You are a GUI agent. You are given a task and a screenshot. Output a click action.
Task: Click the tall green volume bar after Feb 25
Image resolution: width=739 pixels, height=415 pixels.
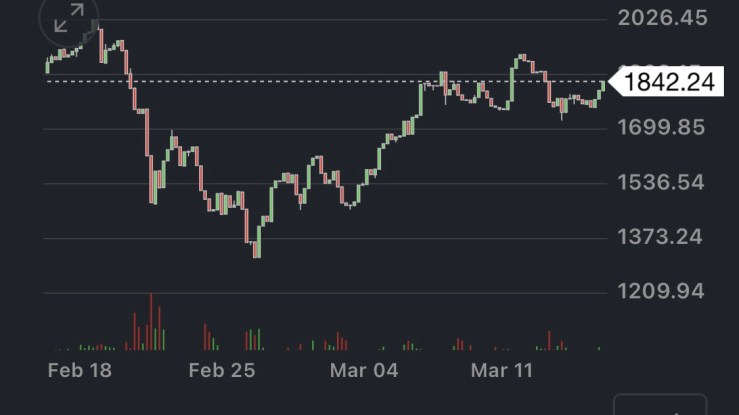pyautogui.click(x=259, y=339)
